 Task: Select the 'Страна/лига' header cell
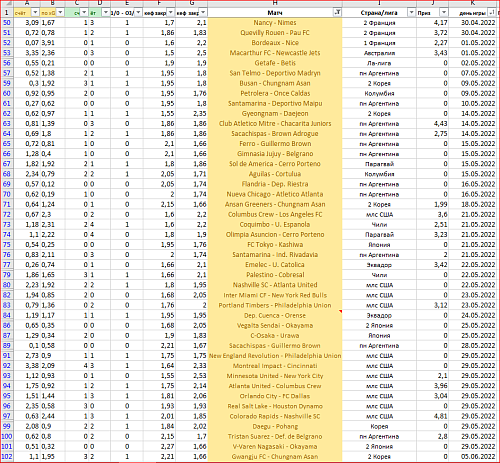point(379,13)
